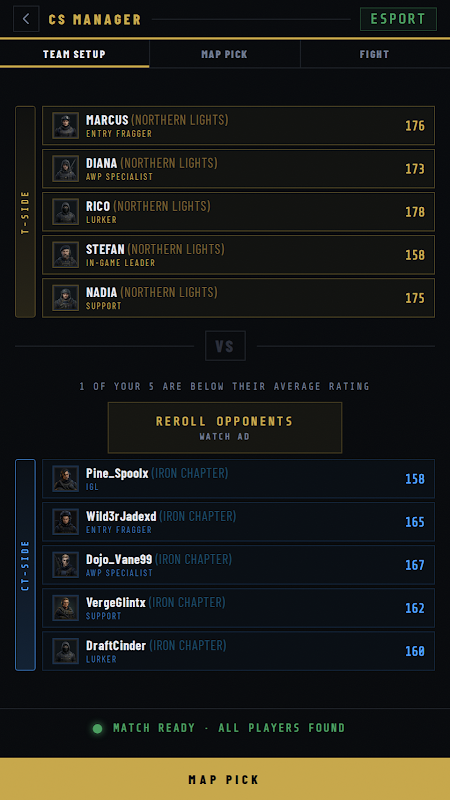Switch to the Map Pick tab
This screenshot has width=450, height=800.
tap(224, 54)
